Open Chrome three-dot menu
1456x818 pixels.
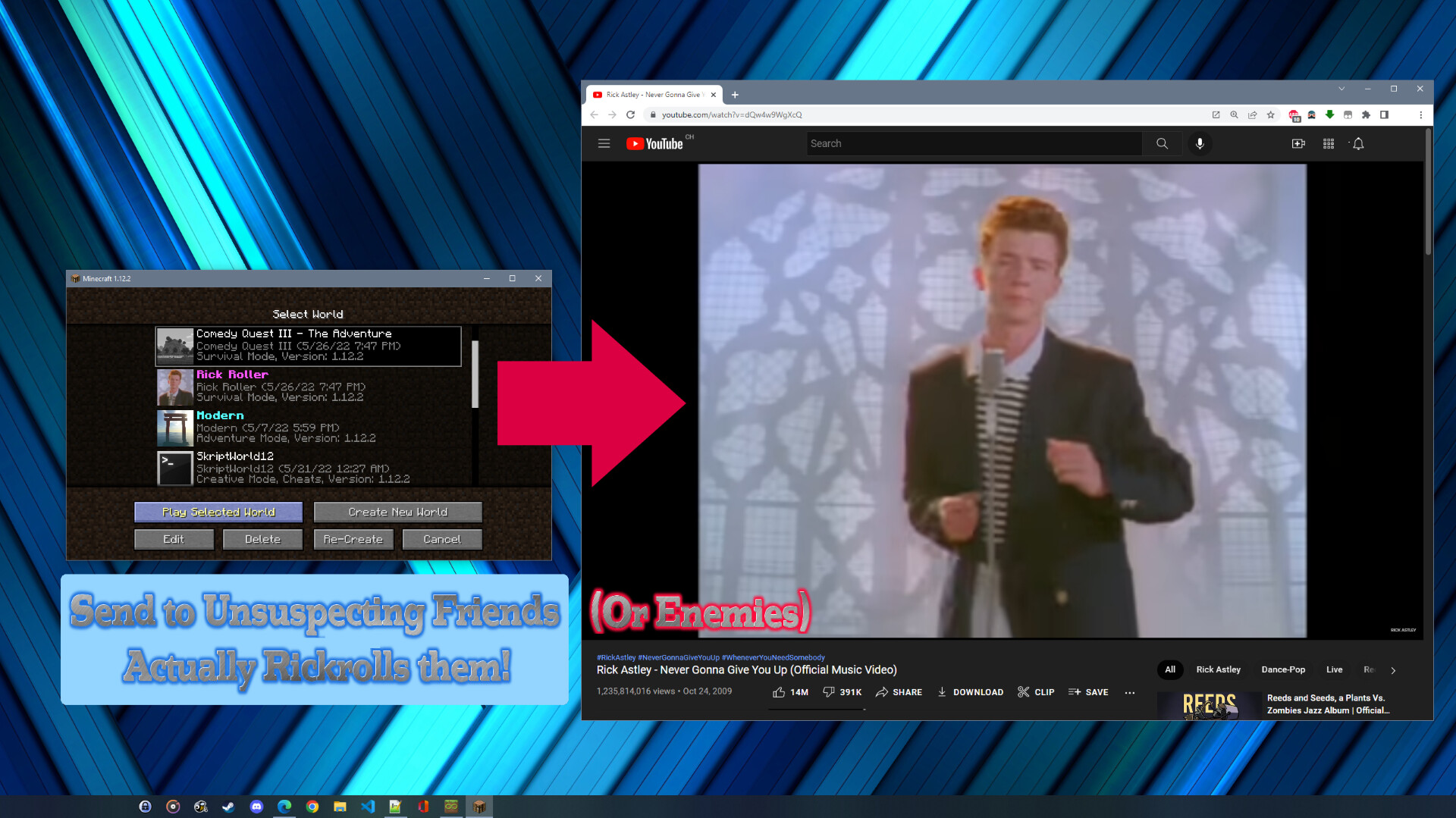[x=1420, y=115]
